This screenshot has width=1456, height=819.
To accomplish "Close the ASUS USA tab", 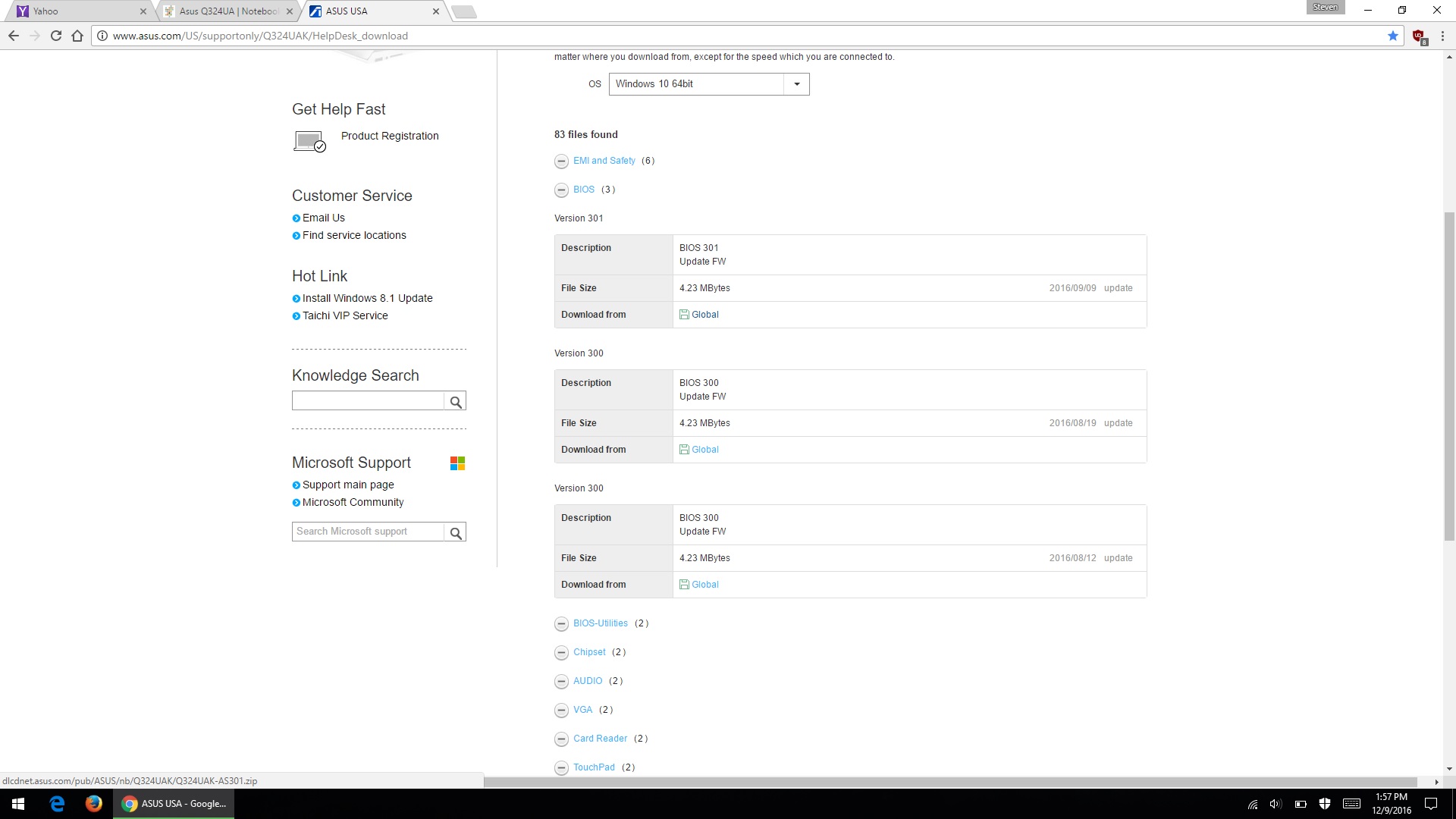I will coord(436,11).
